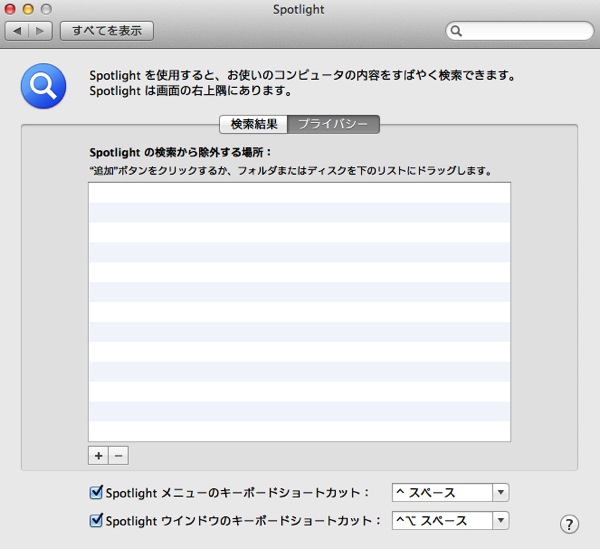Close the Spotlight preferences window

pyautogui.click(x=10, y=9)
